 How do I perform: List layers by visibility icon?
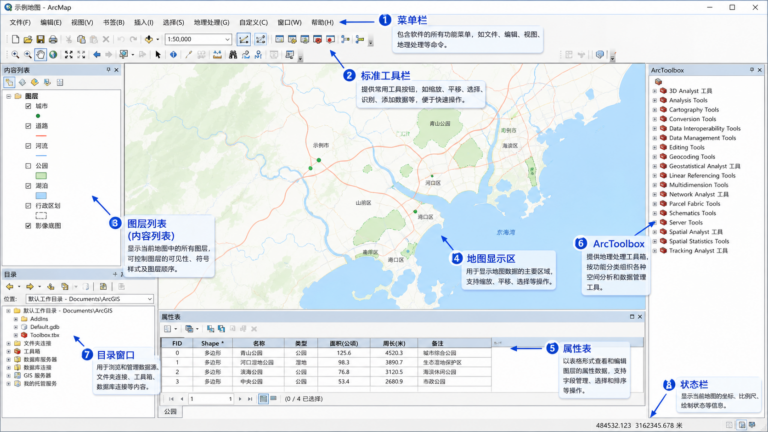coord(34,82)
